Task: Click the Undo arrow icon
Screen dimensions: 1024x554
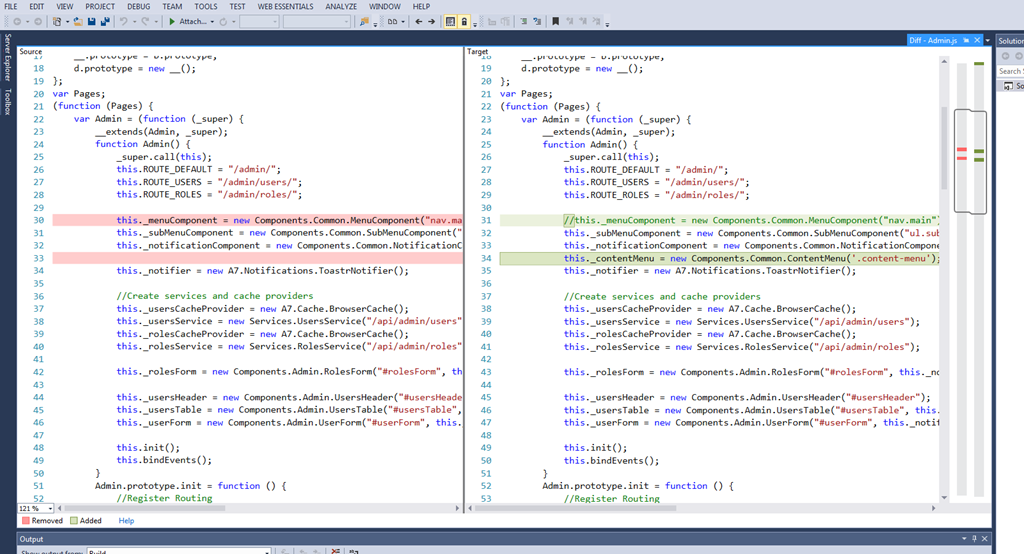Action: [x=123, y=22]
